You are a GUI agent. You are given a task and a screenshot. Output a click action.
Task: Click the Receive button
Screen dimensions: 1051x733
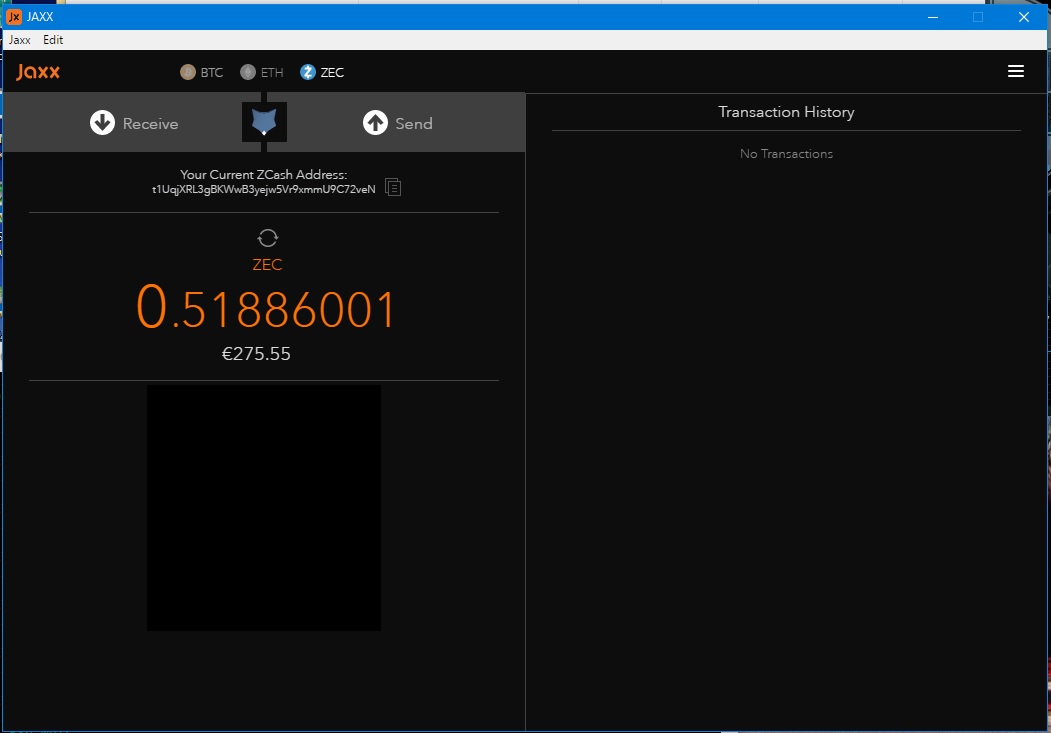pos(134,123)
